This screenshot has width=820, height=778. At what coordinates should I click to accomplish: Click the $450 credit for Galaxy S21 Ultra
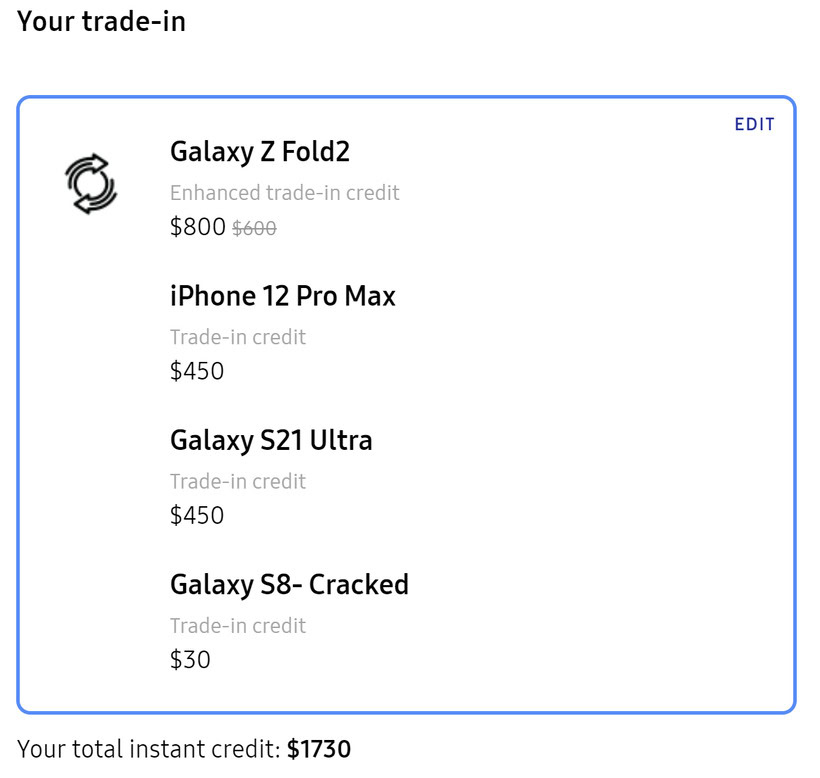pyautogui.click(x=197, y=515)
